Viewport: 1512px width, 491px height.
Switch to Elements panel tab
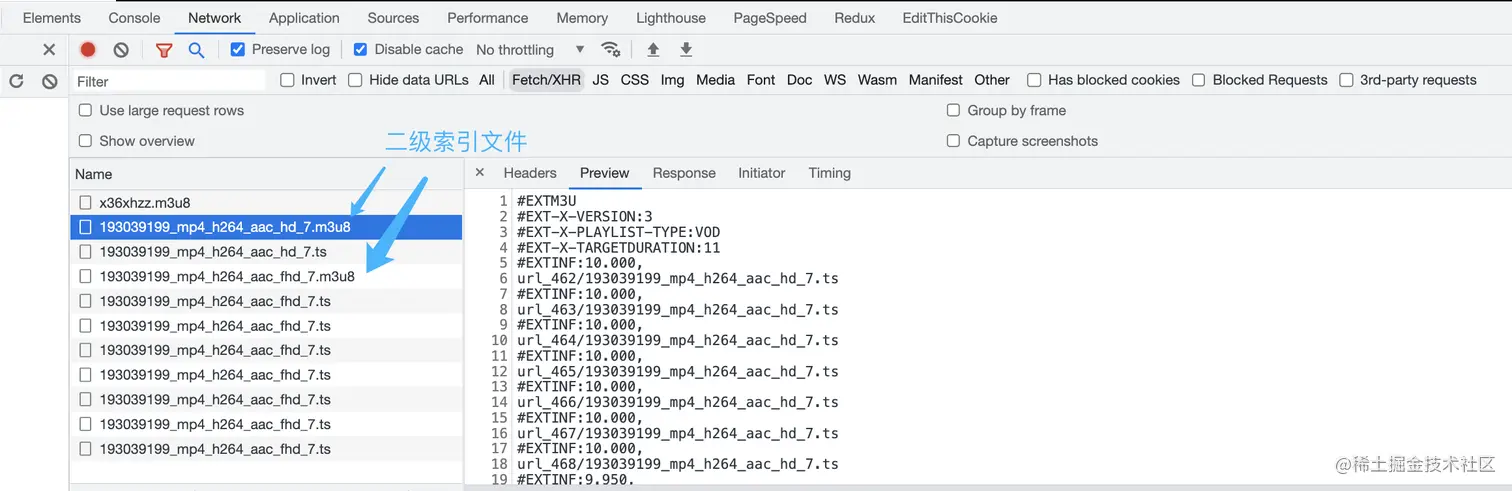(51, 17)
